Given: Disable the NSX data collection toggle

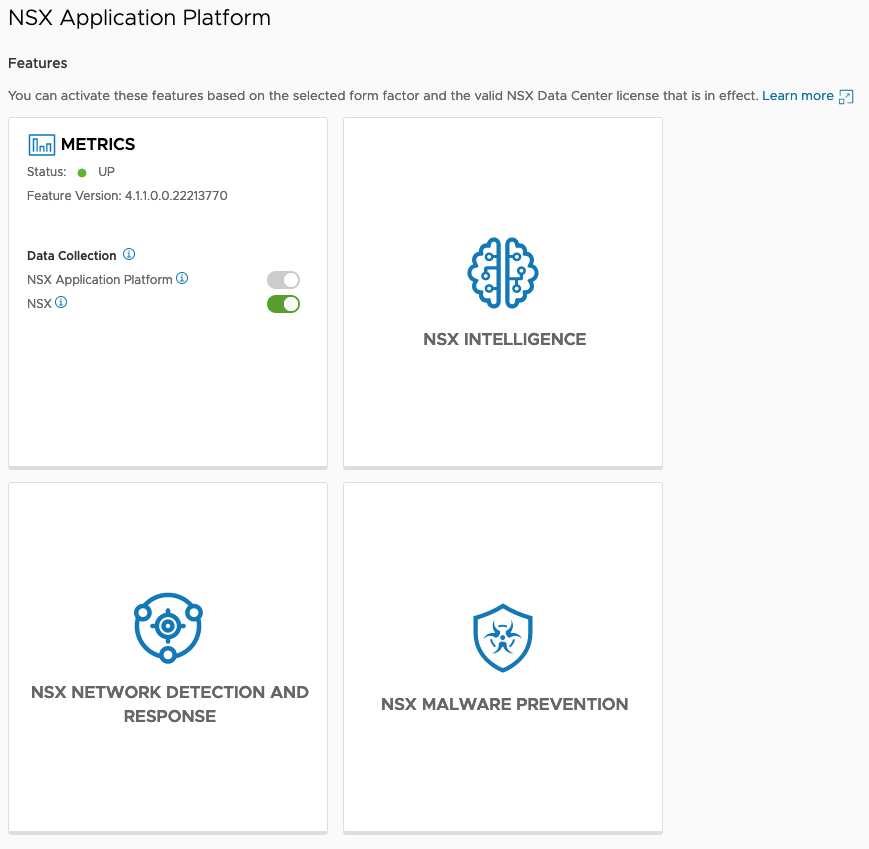Looking at the screenshot, I should pos(283,304).
